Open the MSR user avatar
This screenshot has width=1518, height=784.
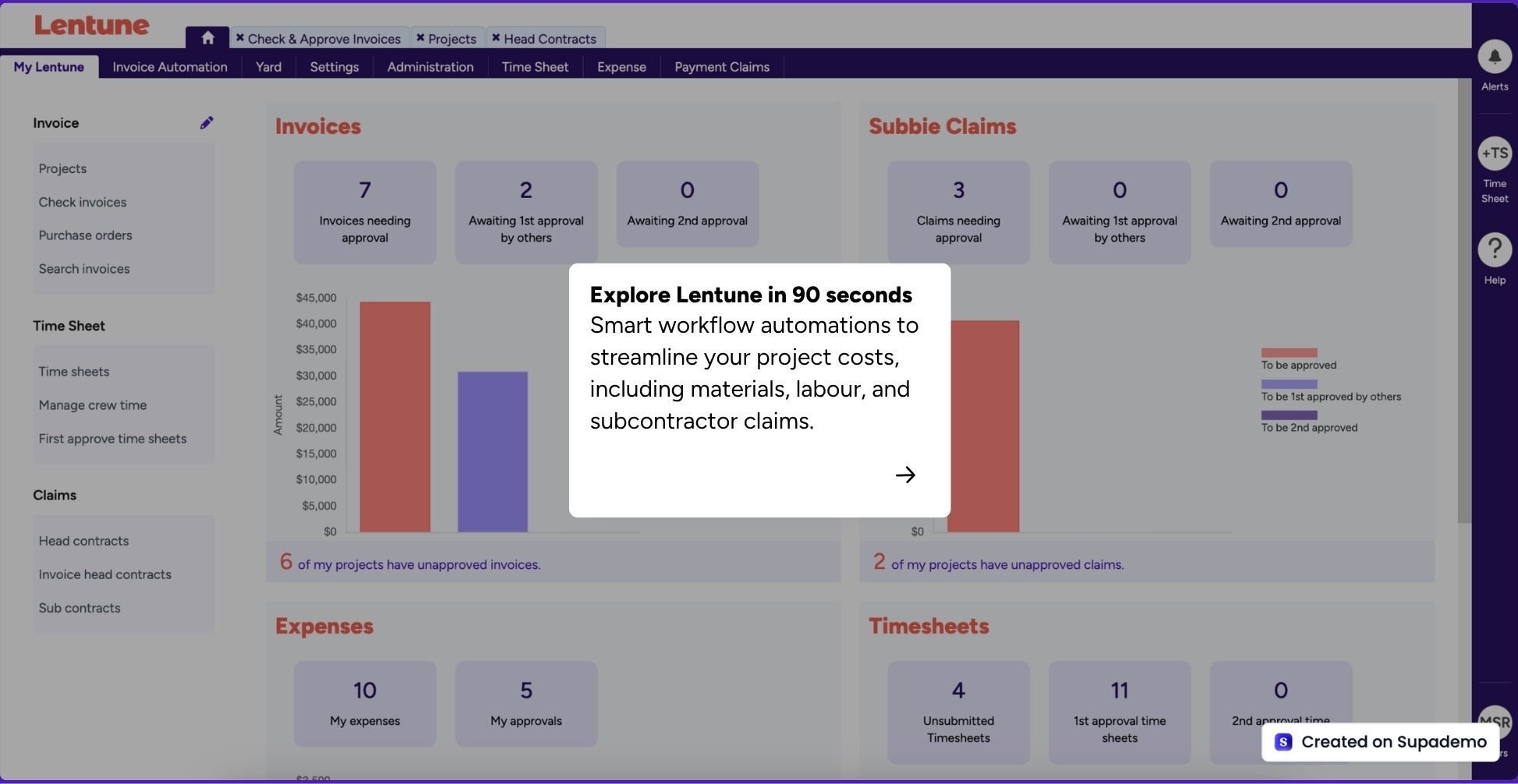[x=1495, y=723]
